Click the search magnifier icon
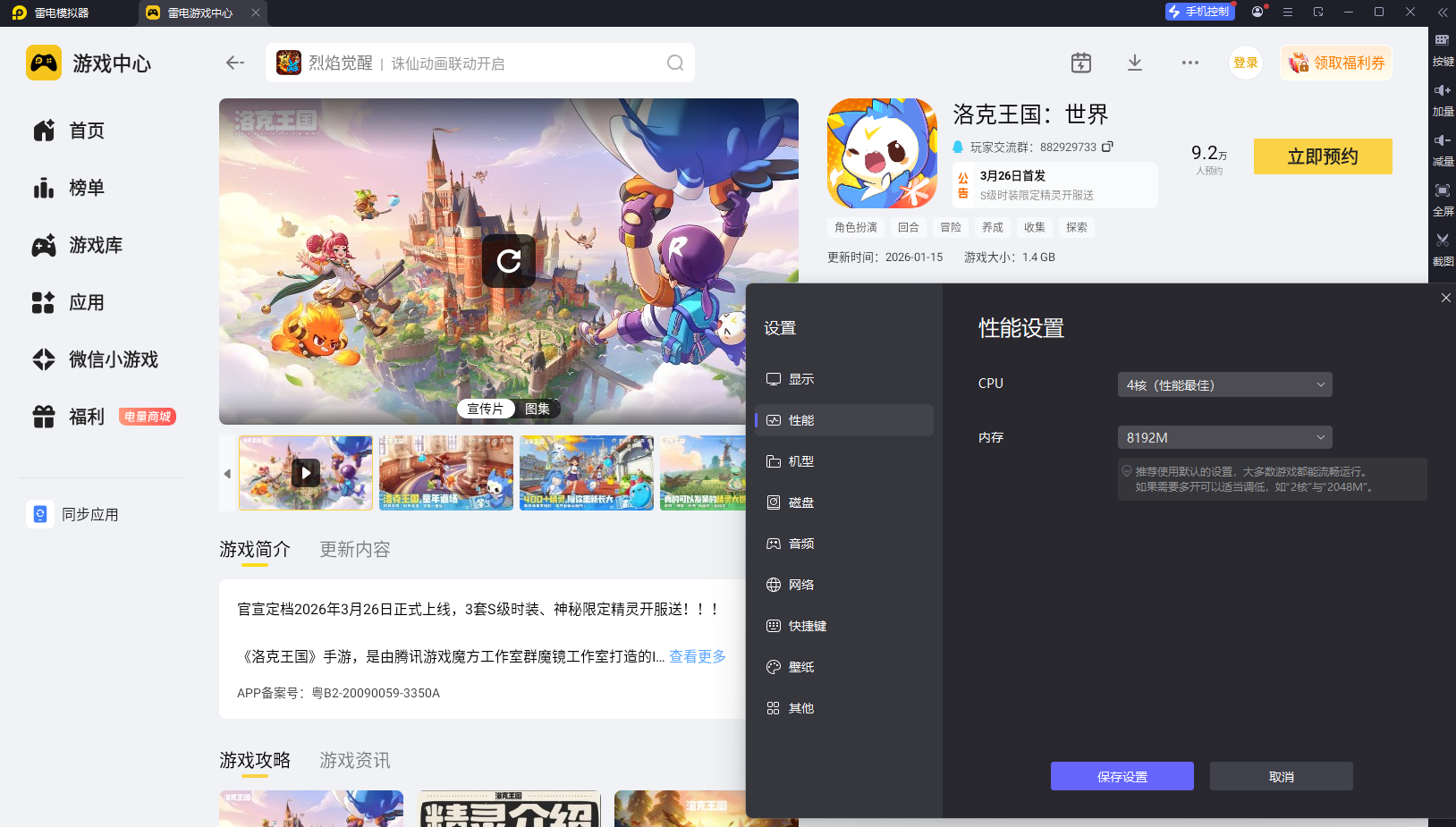Screen dimensions: 1456x827 675,63
